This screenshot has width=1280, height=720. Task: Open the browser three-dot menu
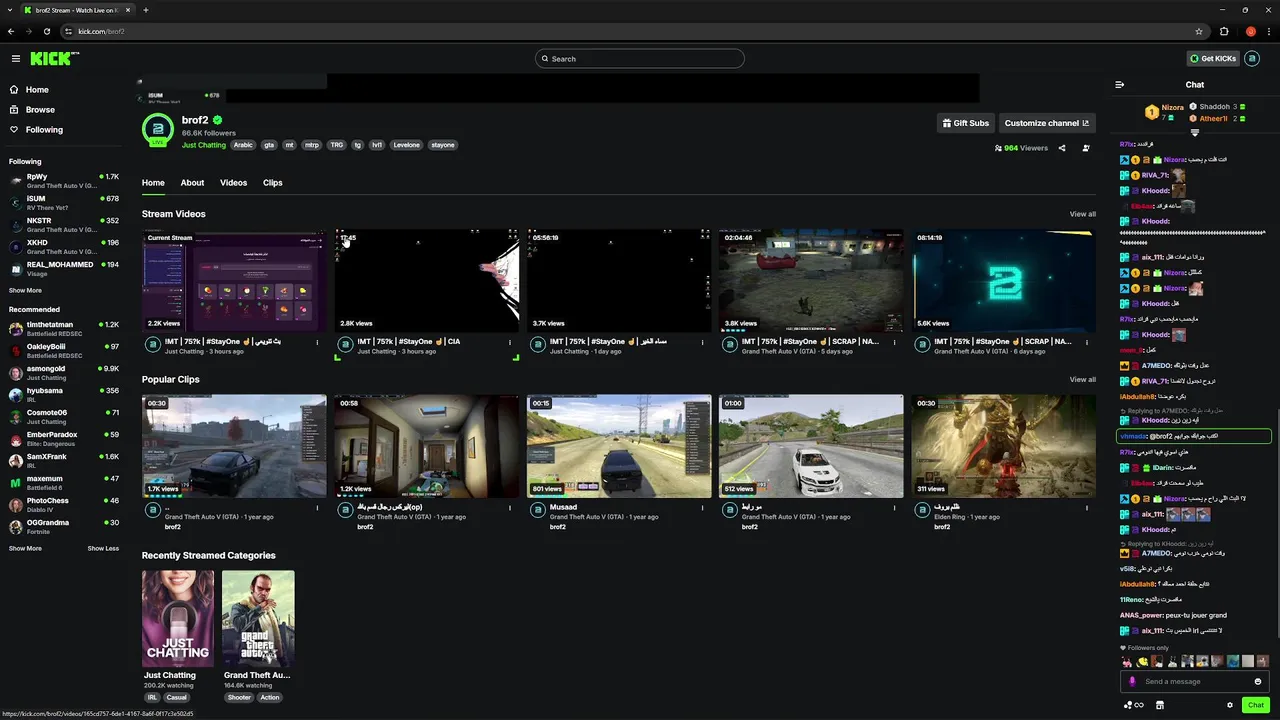pyautogui.click(x=1269, y=31)
